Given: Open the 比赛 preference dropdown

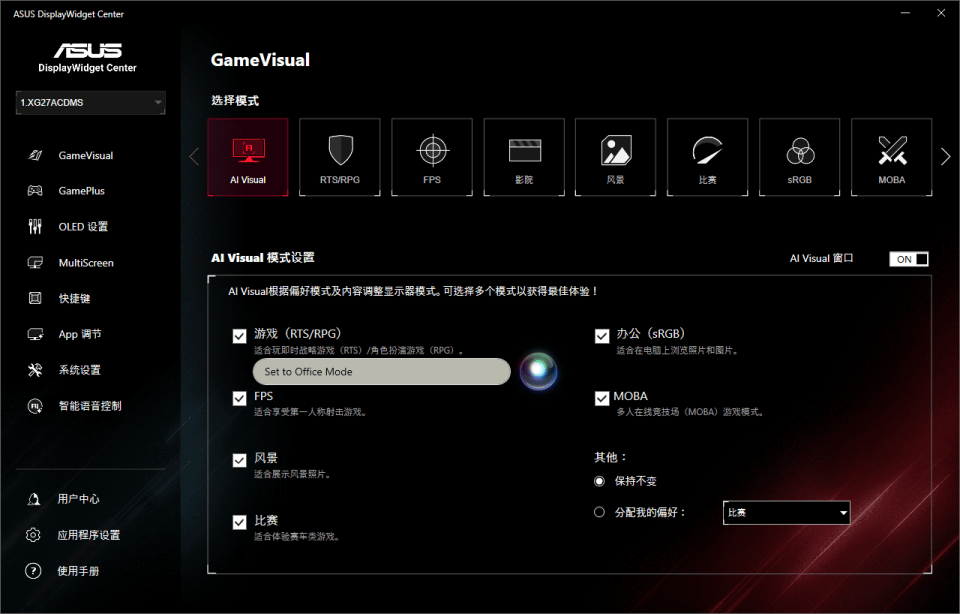Looking at the screenshot, I should tap(786, 512).
